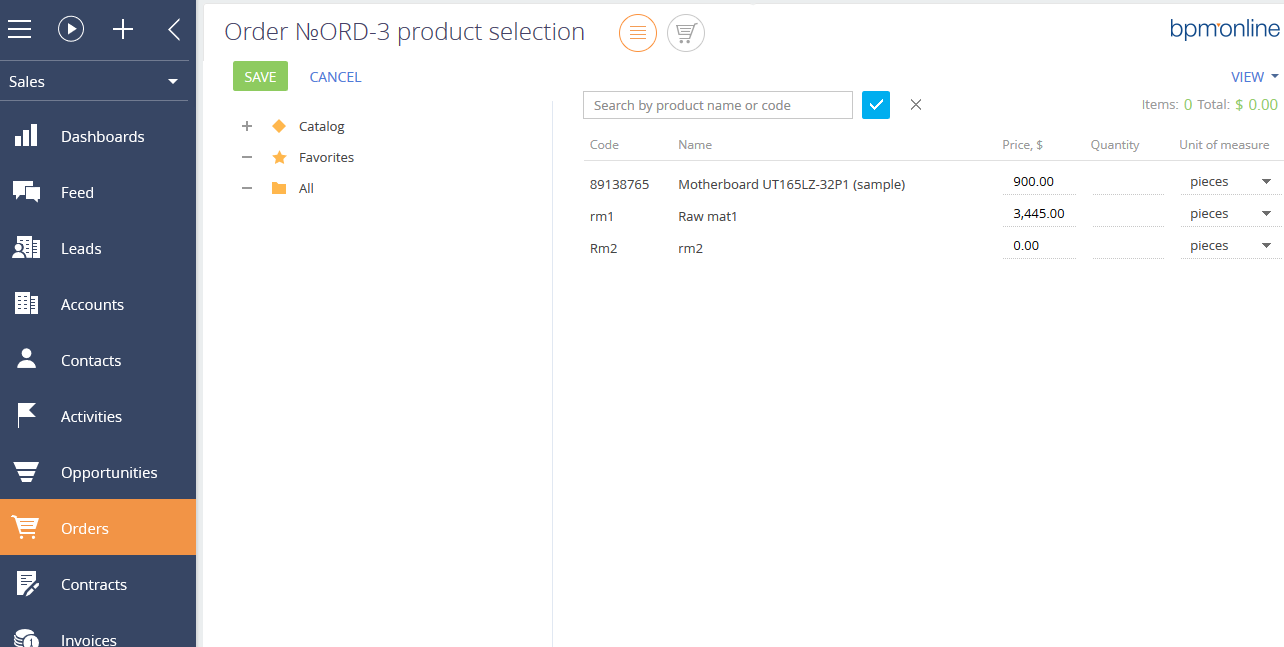This screenshot has width=1284, height=647.
Task: Open the Sales workplace dropdown
Action: (94, 82)
